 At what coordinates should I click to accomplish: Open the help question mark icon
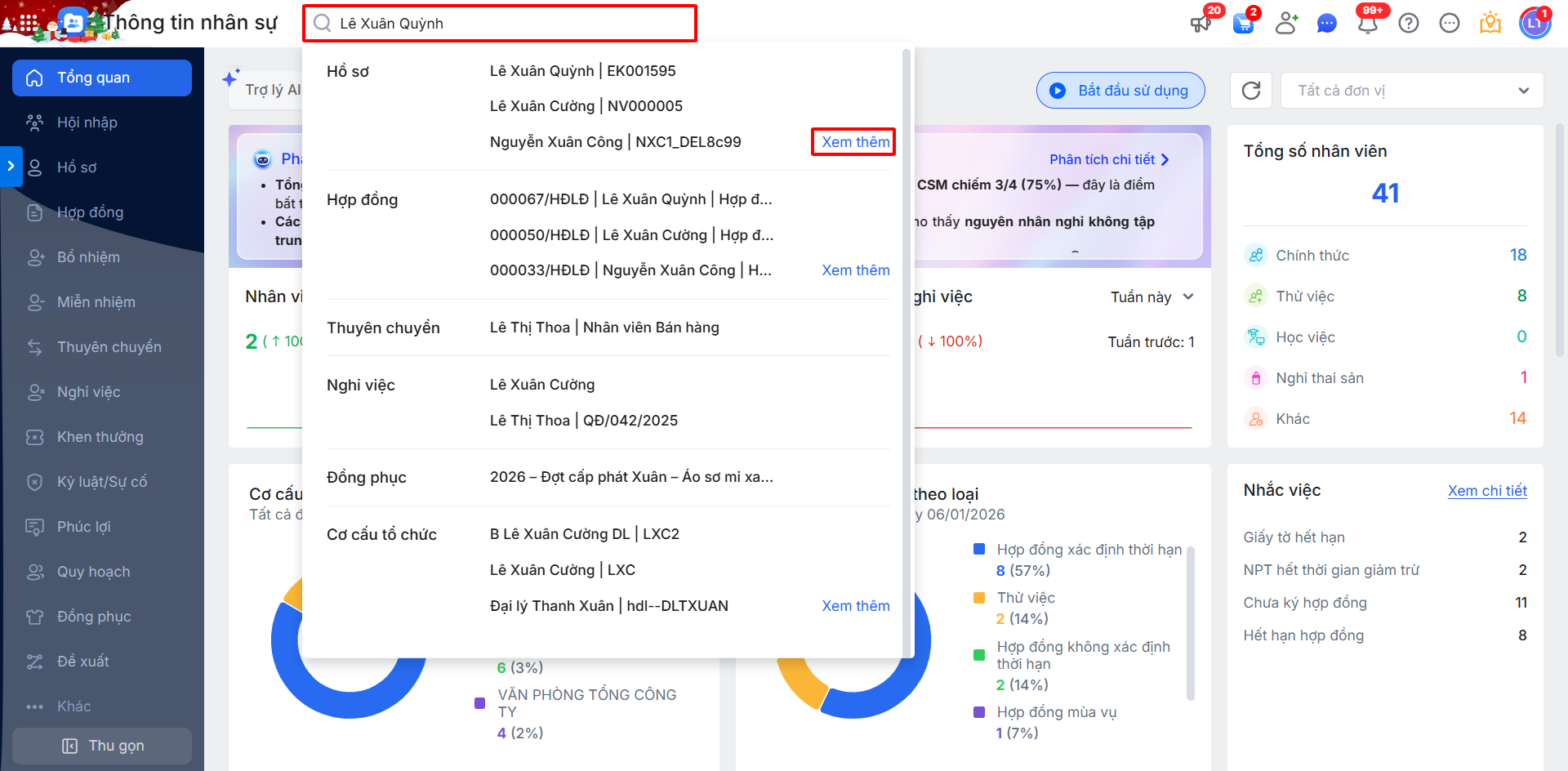click(1409, 24)
